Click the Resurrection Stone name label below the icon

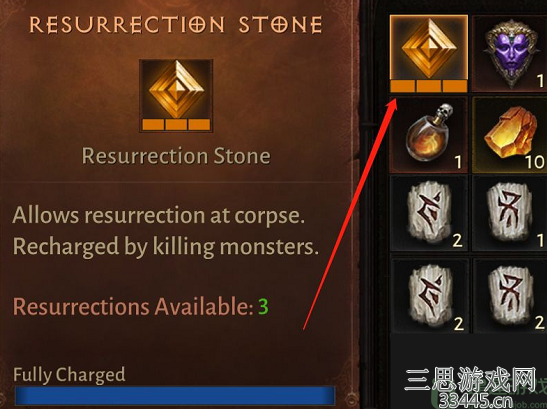(x=176, y=156)
